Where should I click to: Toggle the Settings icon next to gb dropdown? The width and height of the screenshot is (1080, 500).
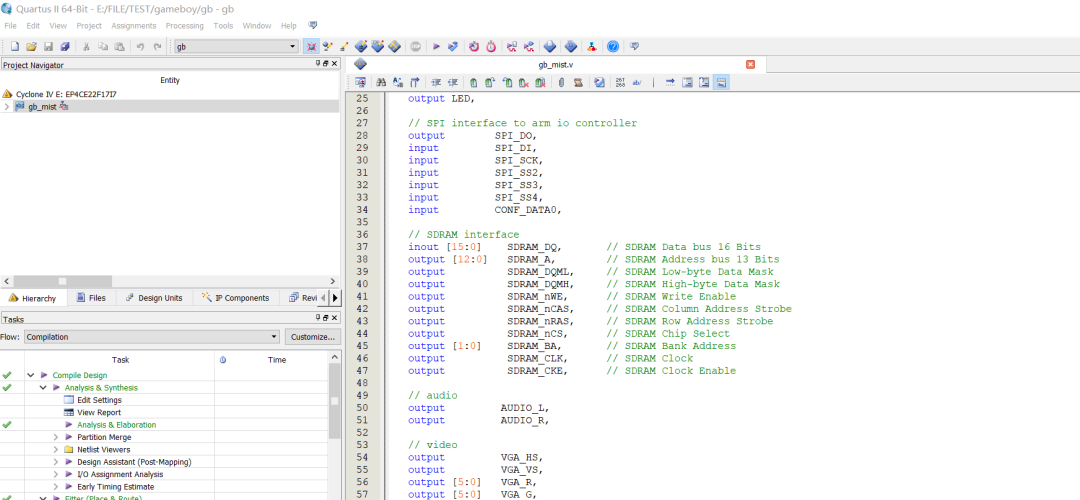311,47
